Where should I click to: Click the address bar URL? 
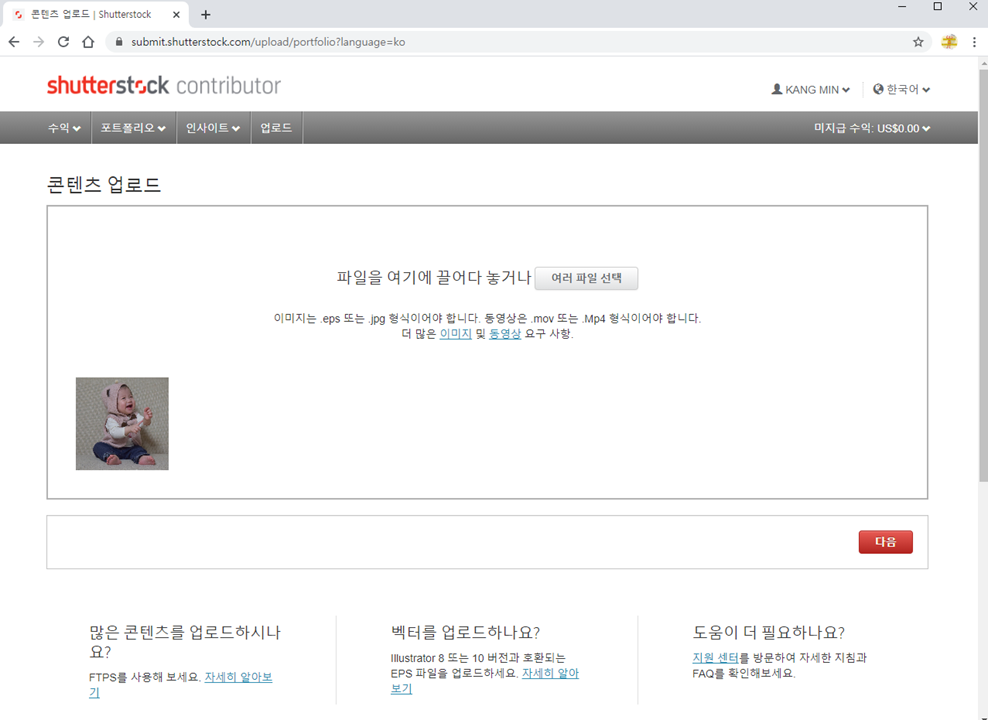[x=268, y=42]
